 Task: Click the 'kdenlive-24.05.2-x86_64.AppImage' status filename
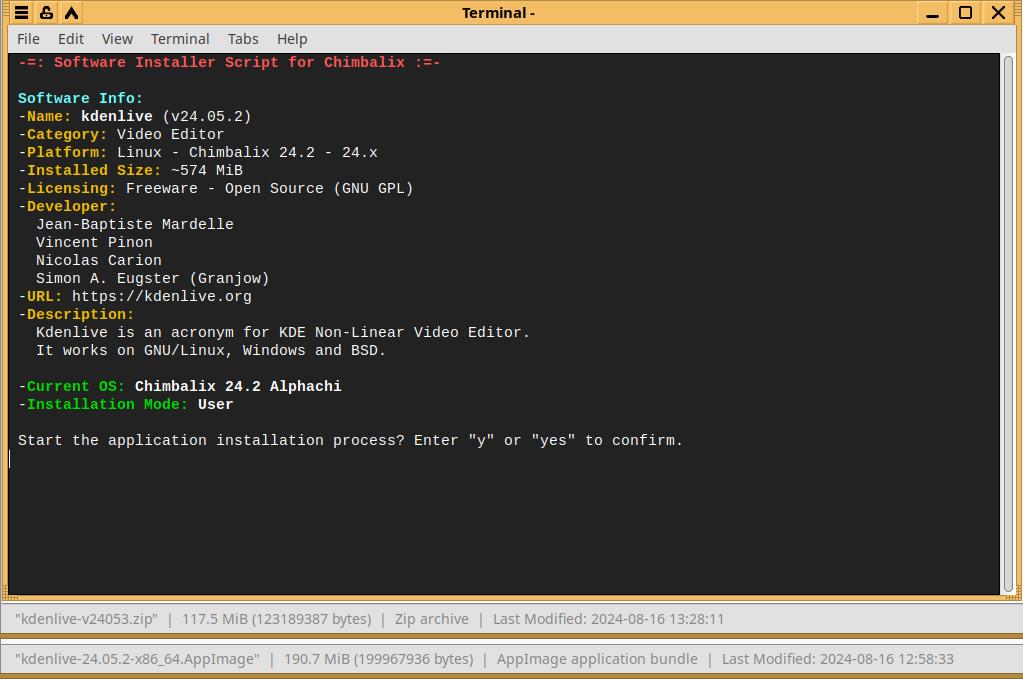[x=137, y=659]
